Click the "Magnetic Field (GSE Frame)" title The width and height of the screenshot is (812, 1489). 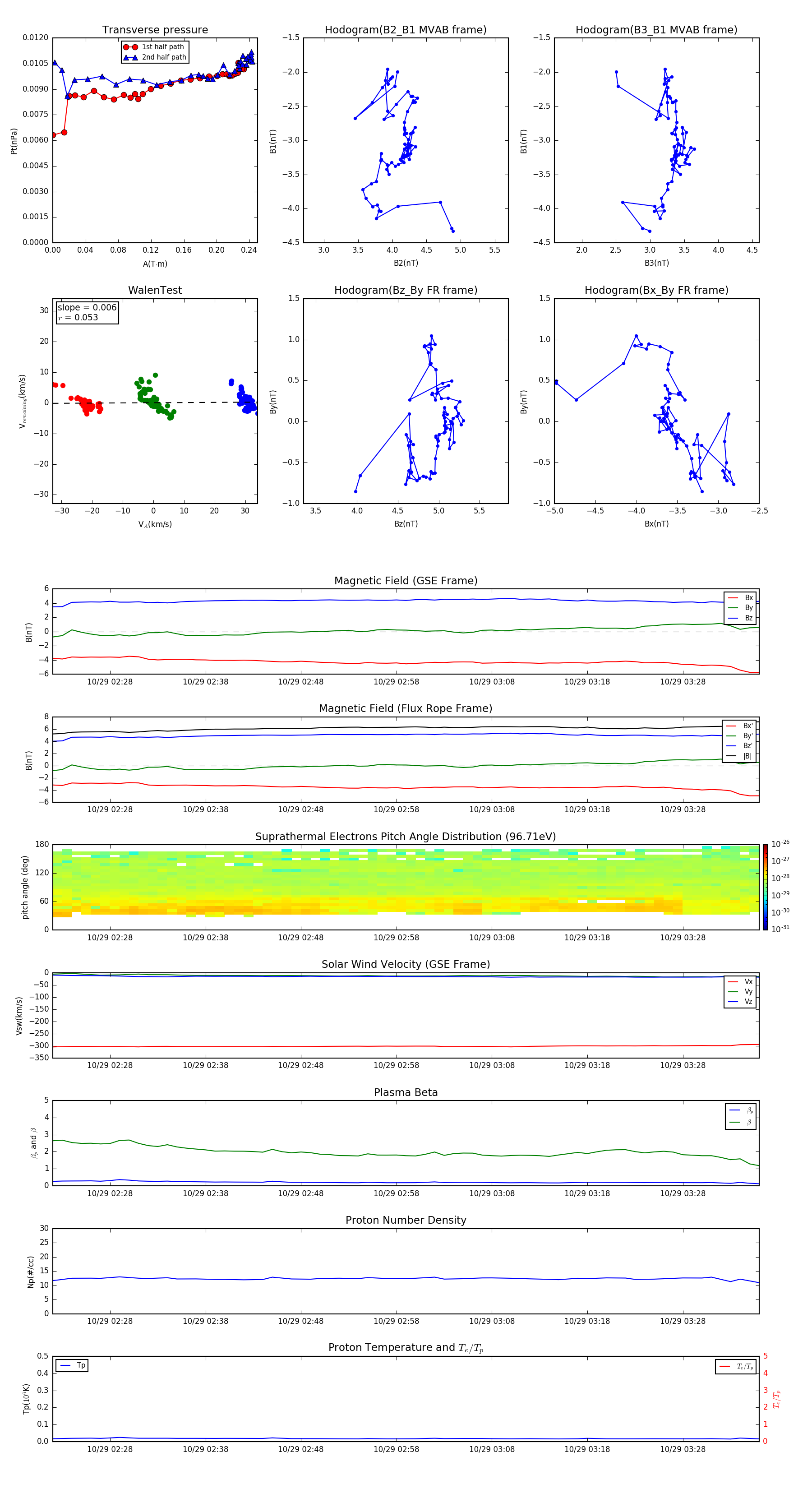(406, 581)
